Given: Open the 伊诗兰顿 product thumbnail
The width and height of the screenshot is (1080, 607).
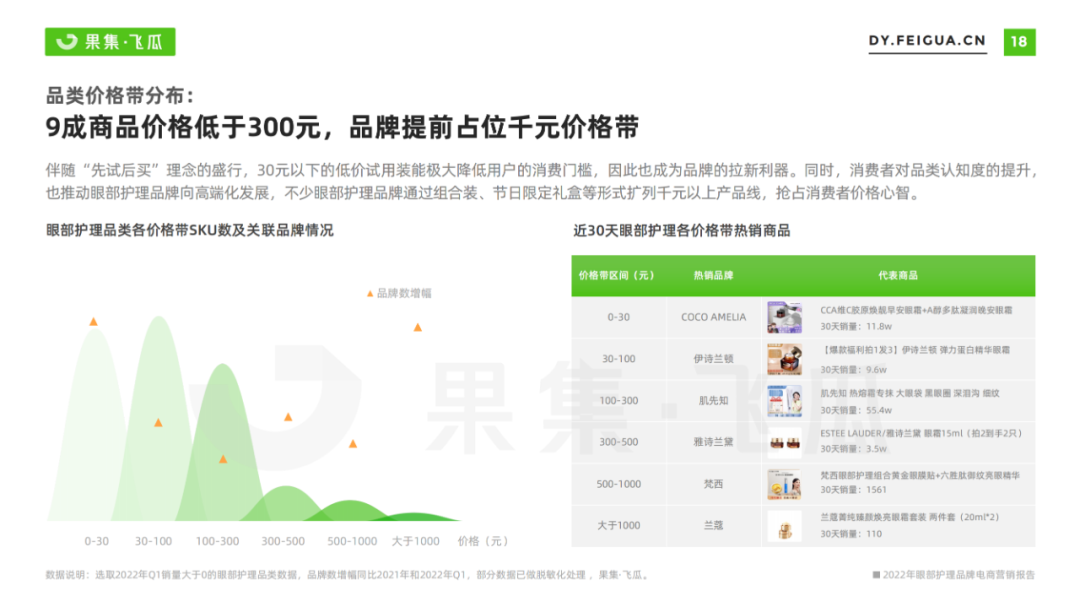Looking at the screenshot, I should pos(785,359).
